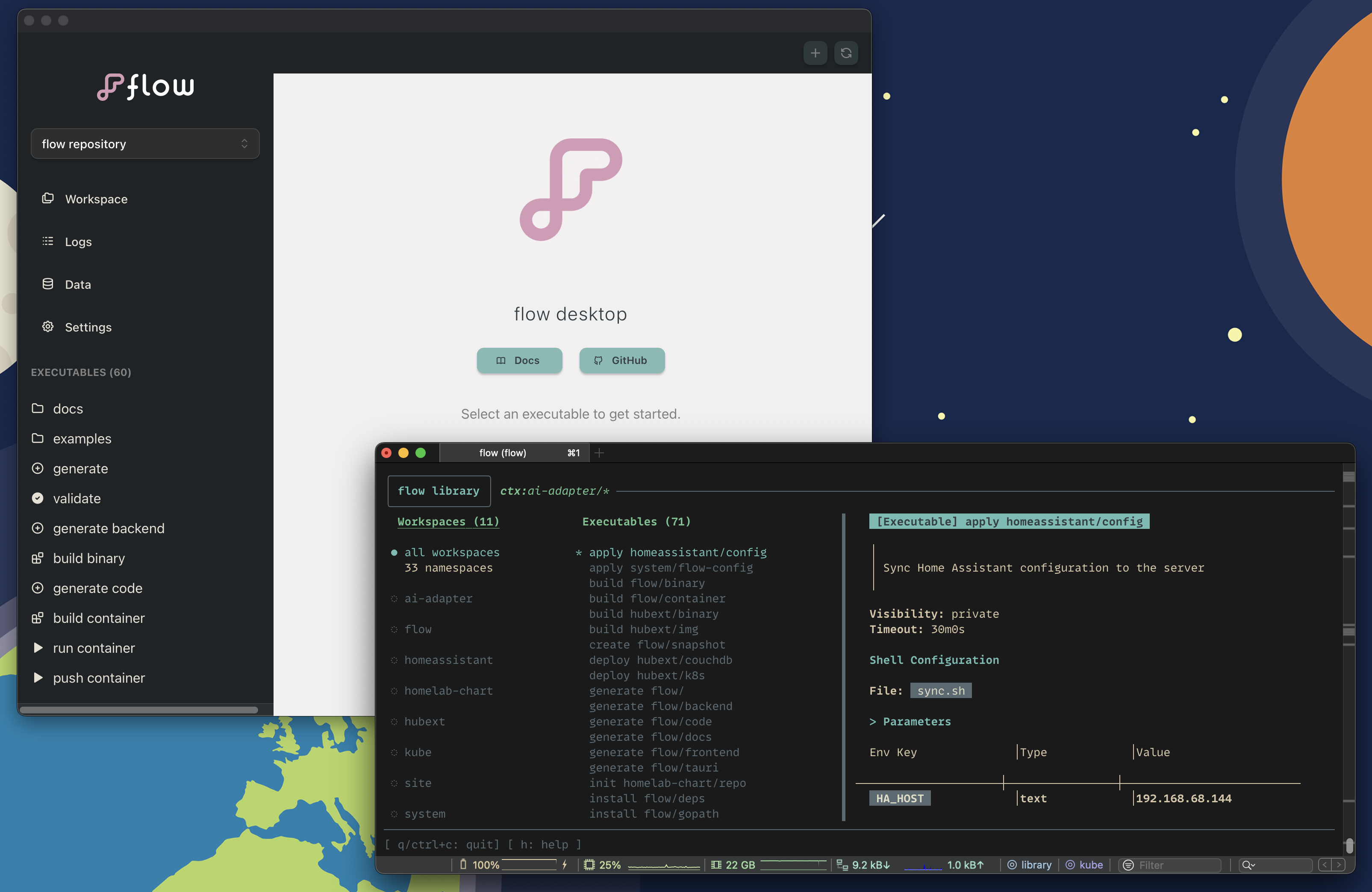This screenshot has height=892, width=1372.
Task: Switch to the flow (flow) terminal tab
Action: 502,453
